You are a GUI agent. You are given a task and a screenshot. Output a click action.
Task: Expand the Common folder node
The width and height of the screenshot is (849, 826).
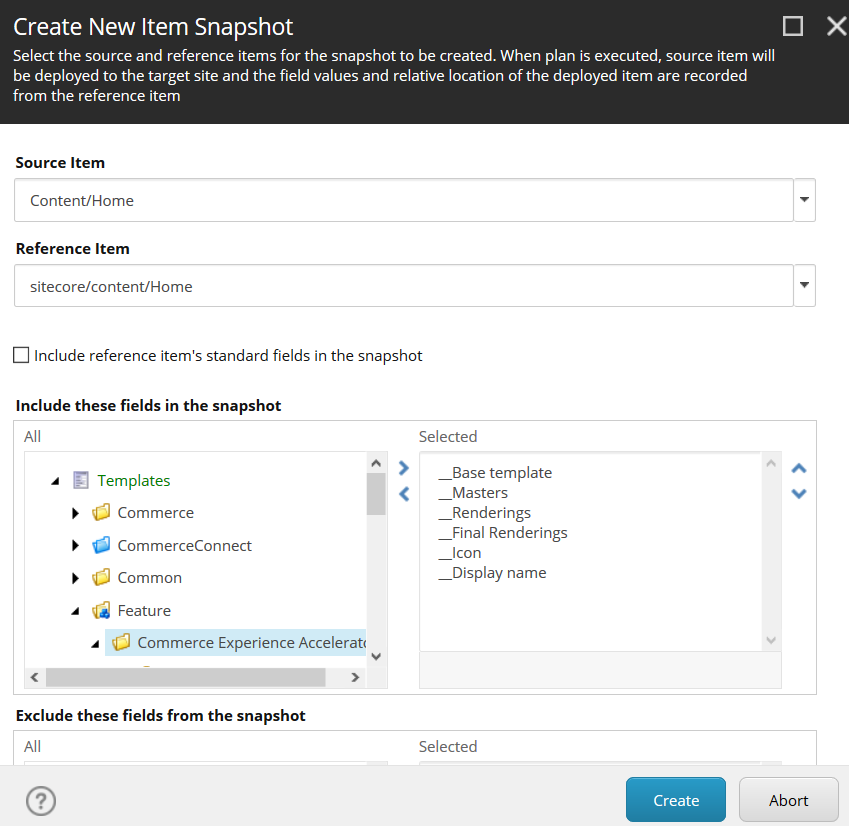[x=76, y=578]
